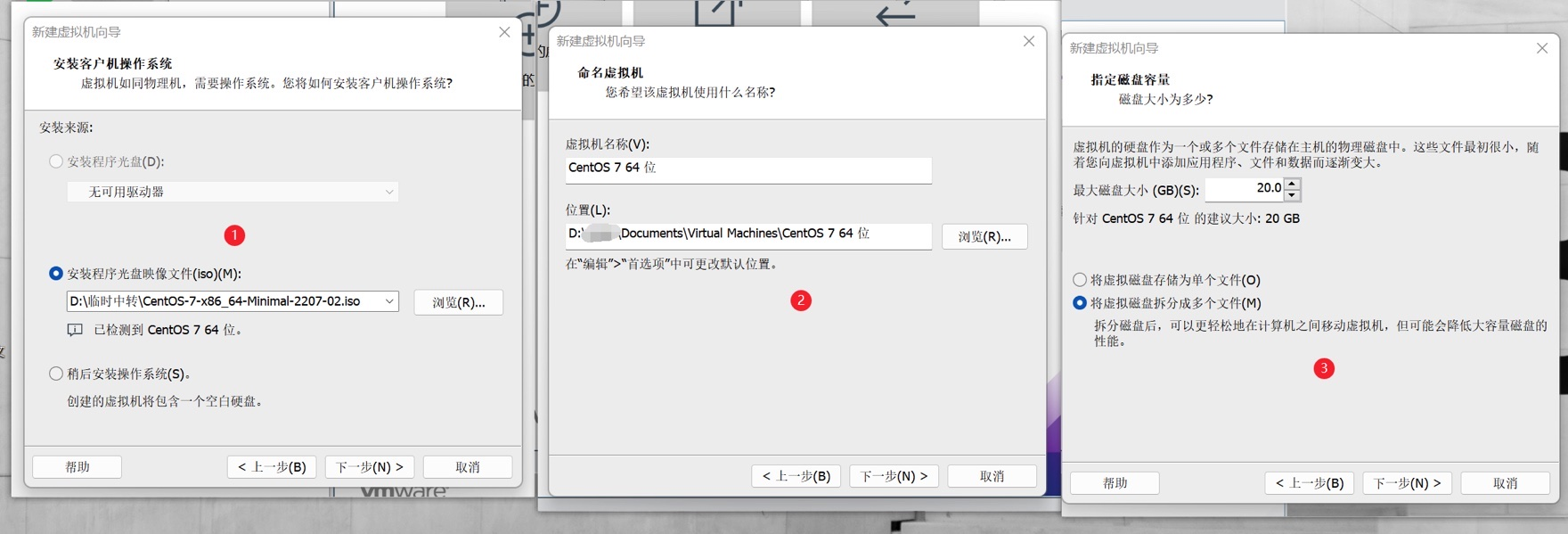Click the location (位置) path field

tap(748, 234)
